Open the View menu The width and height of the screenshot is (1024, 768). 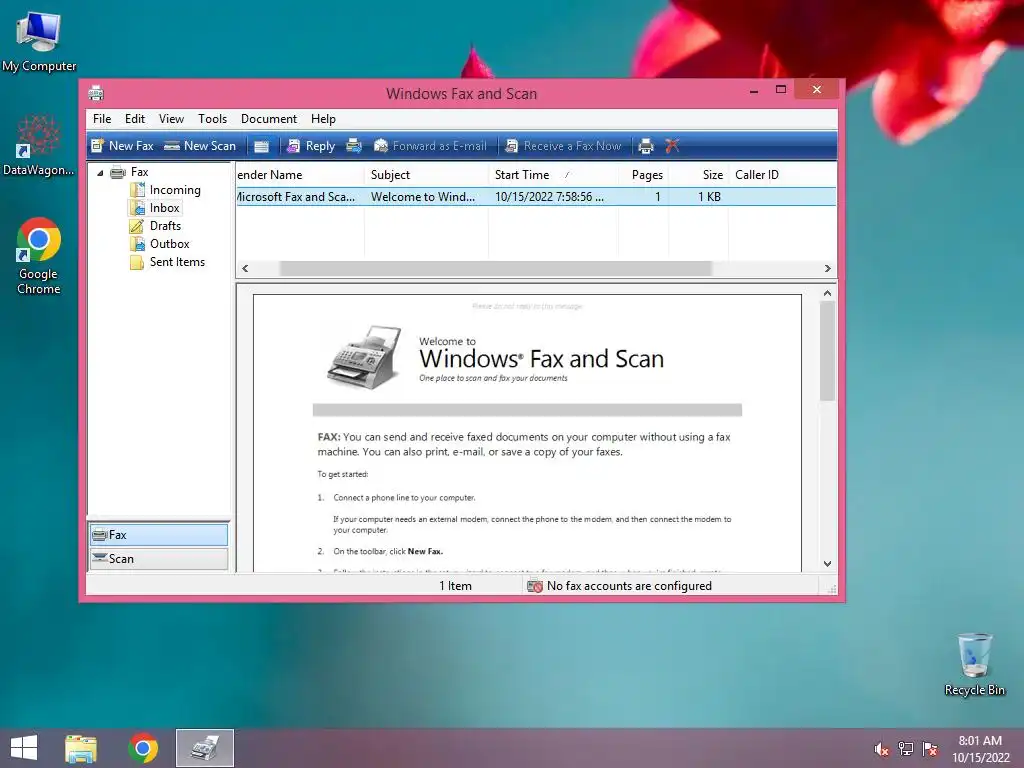click(x=171, y=119)
